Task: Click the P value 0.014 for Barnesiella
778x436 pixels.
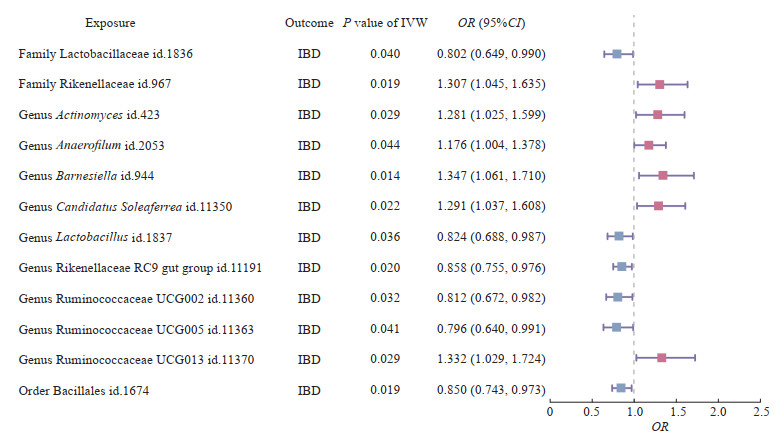Action: tap(376, 175)
